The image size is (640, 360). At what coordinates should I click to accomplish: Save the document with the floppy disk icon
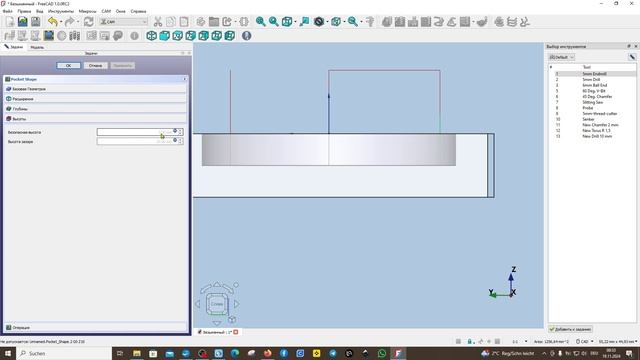pyautogui.click(x=36, y=22)
